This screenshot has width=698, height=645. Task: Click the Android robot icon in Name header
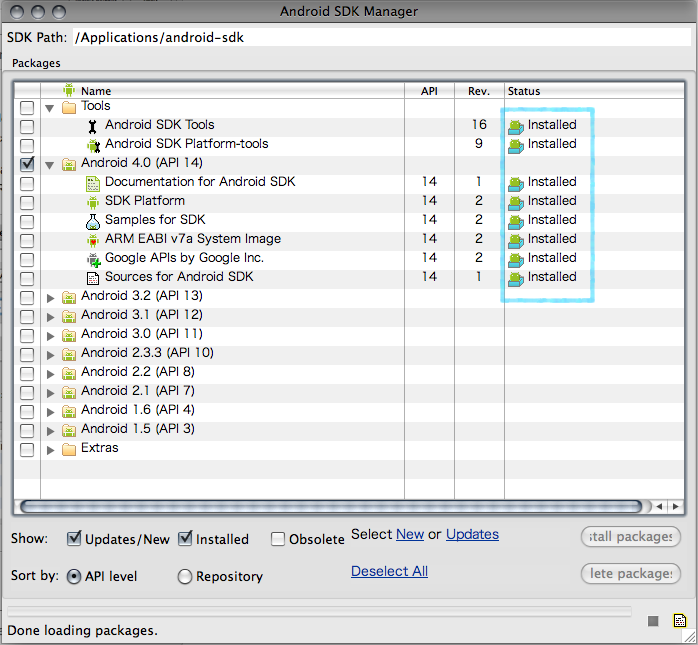point(69,90)
